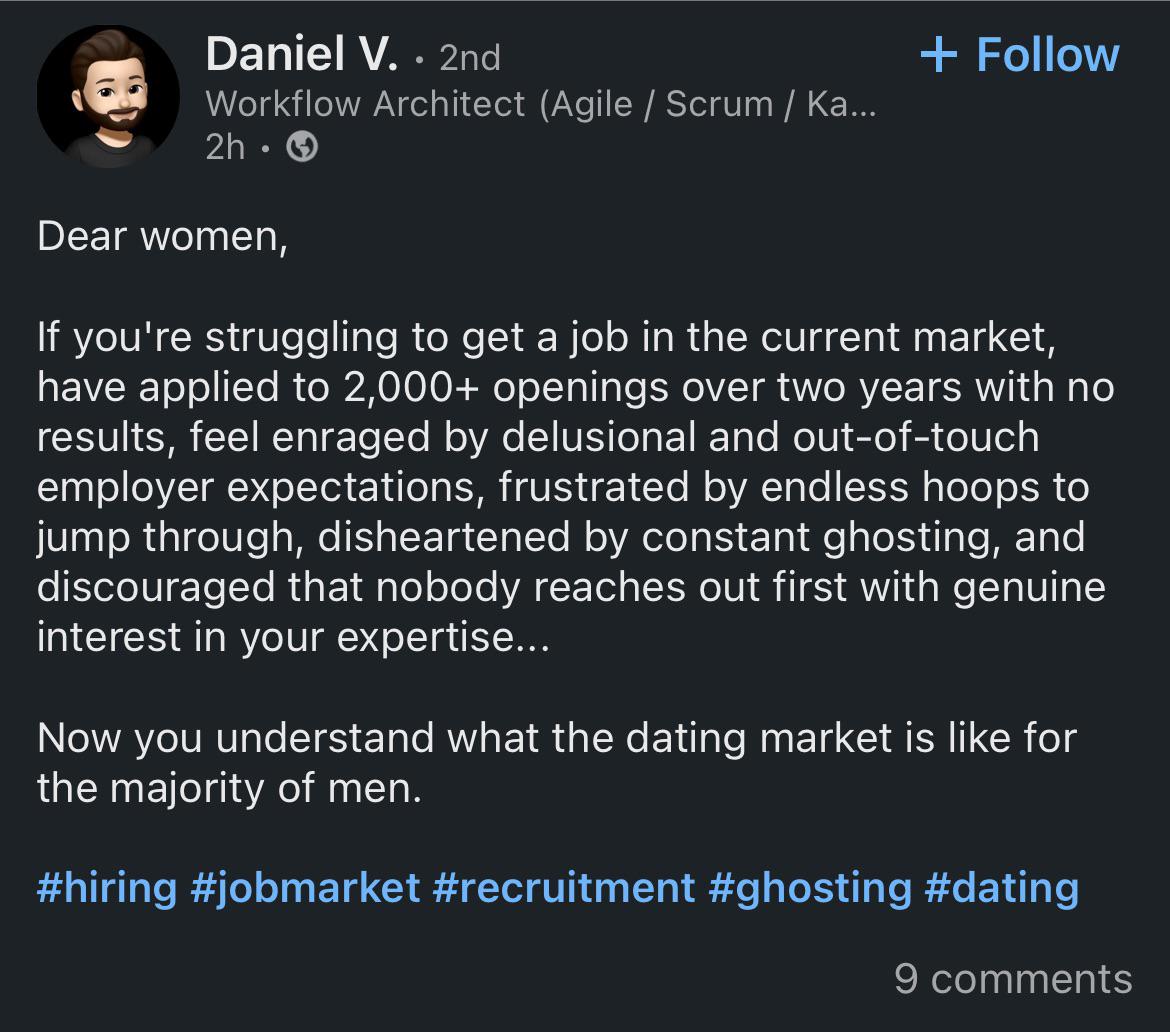Click the 'Dear women,' greeting line

point(162,236)
